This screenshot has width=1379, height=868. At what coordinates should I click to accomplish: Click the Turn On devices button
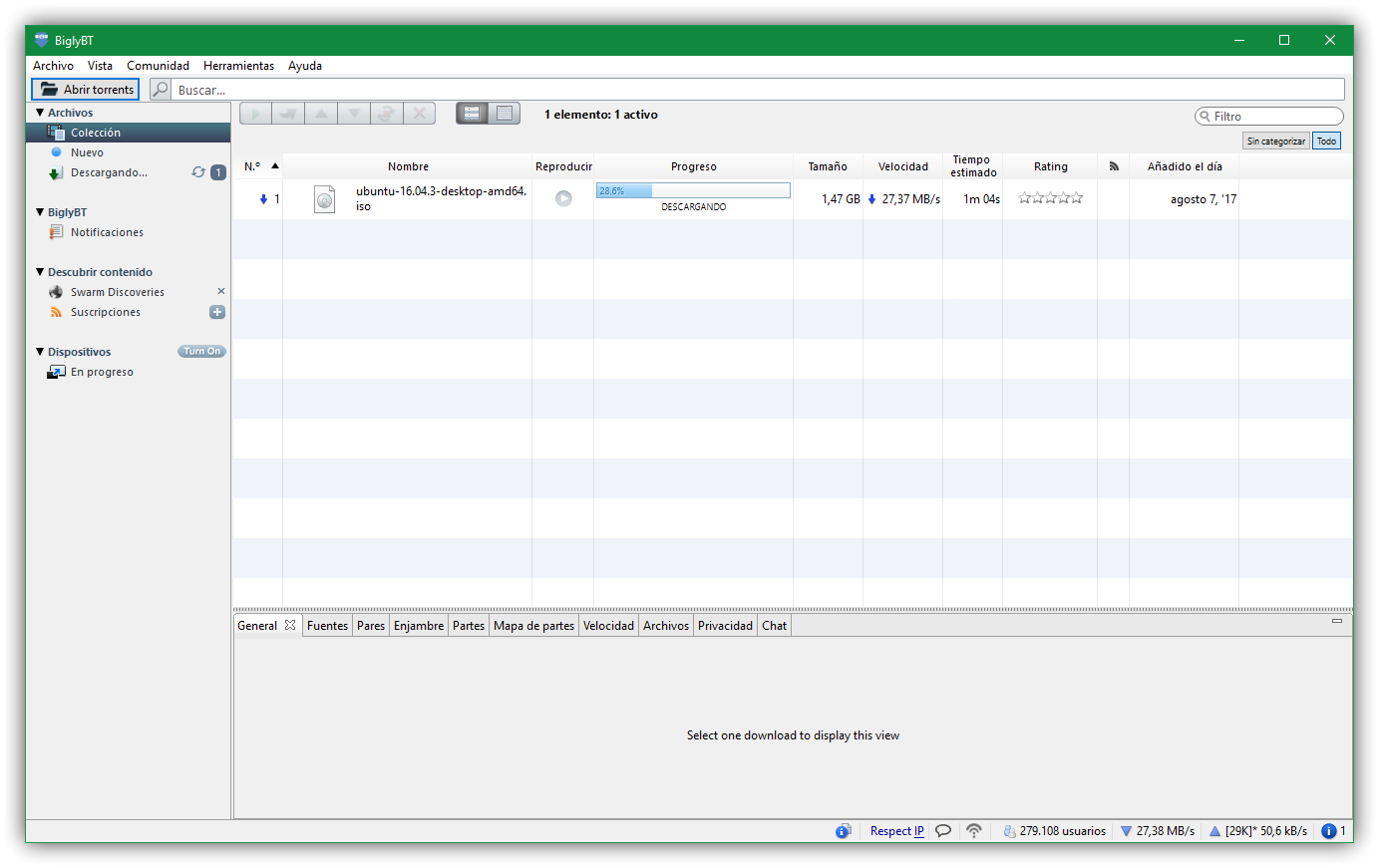coord(202,352)
